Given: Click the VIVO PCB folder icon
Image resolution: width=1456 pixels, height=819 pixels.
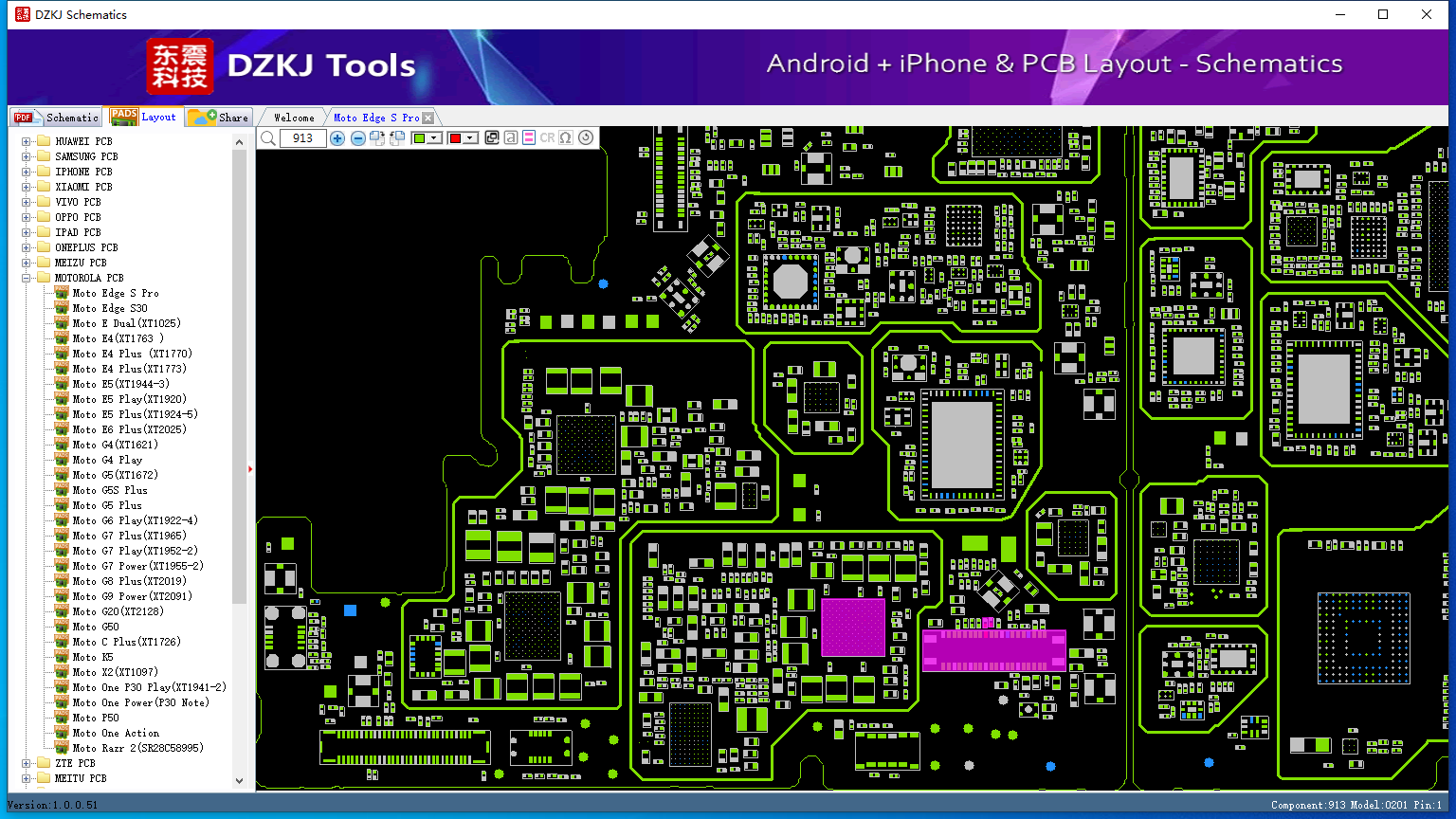Looking at the screenshot, I should coord(43,202).
